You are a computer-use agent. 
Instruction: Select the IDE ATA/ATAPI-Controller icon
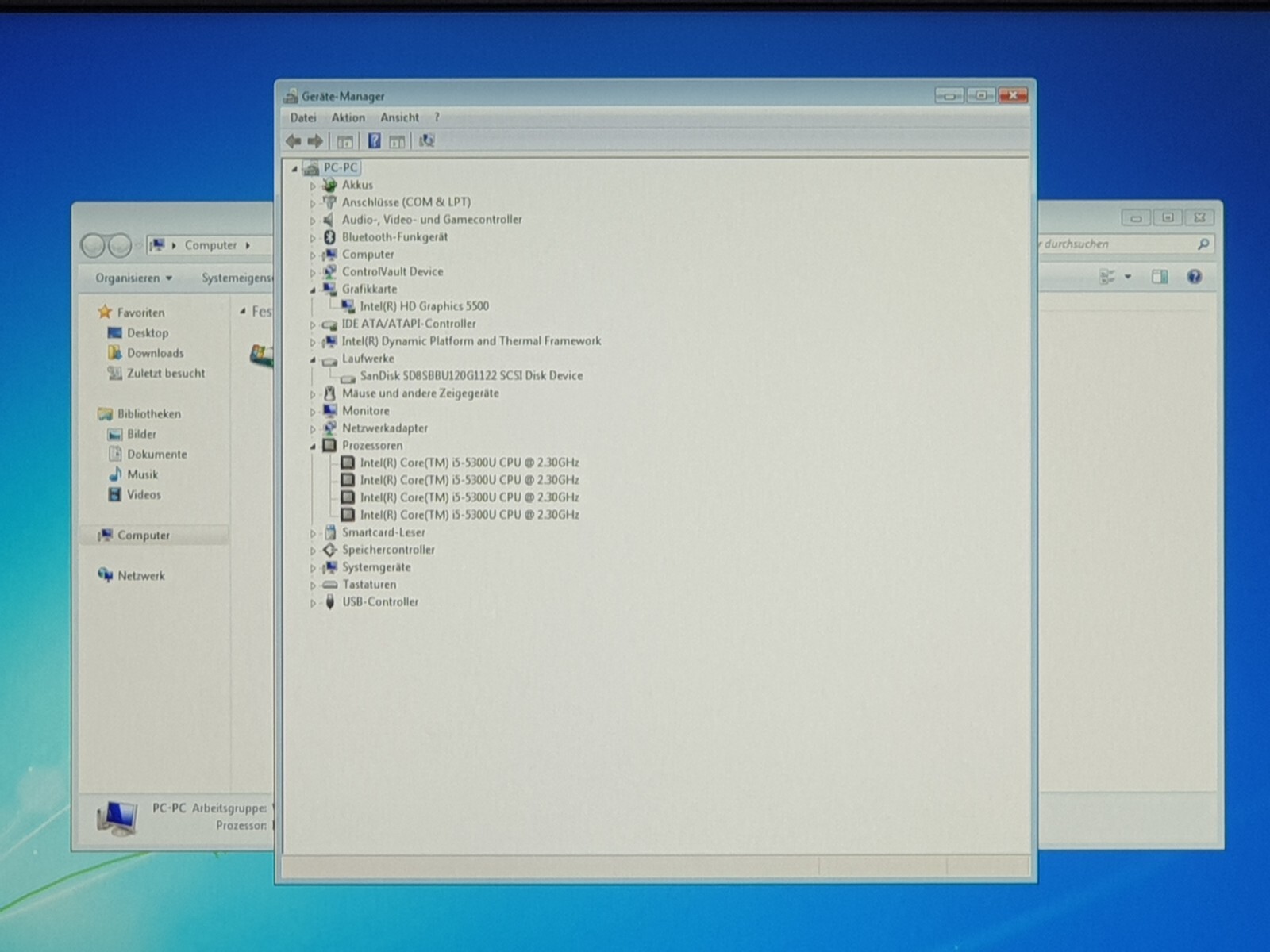[330, 324]
